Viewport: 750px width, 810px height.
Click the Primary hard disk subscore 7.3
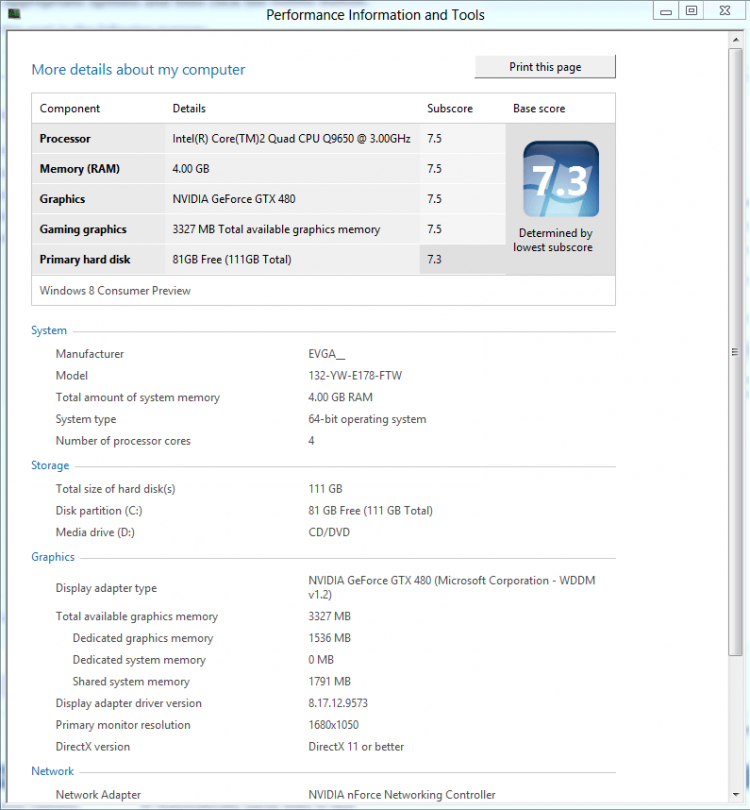click(434, 260)
